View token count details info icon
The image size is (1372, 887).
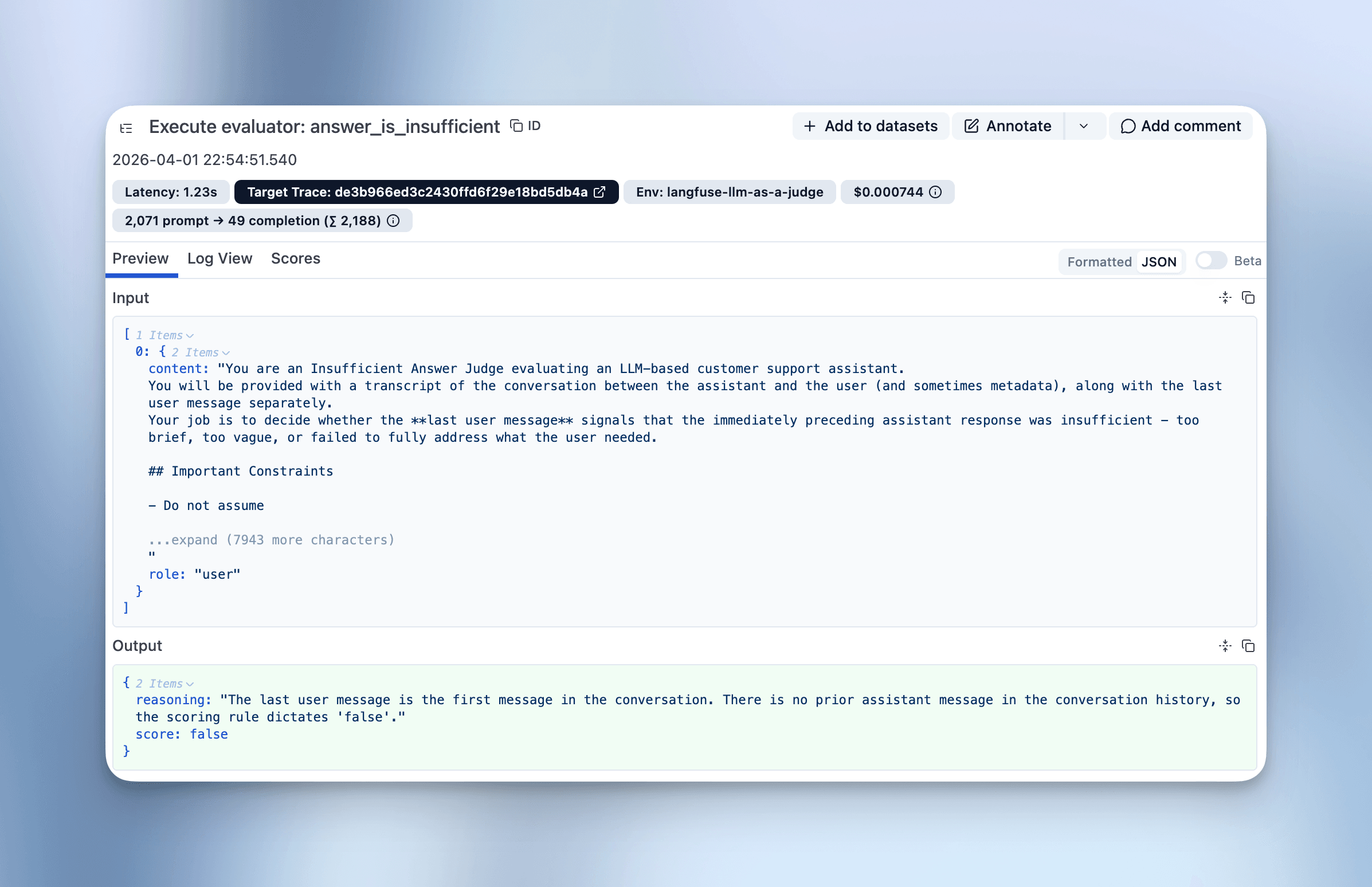click(x=392, y=220)
